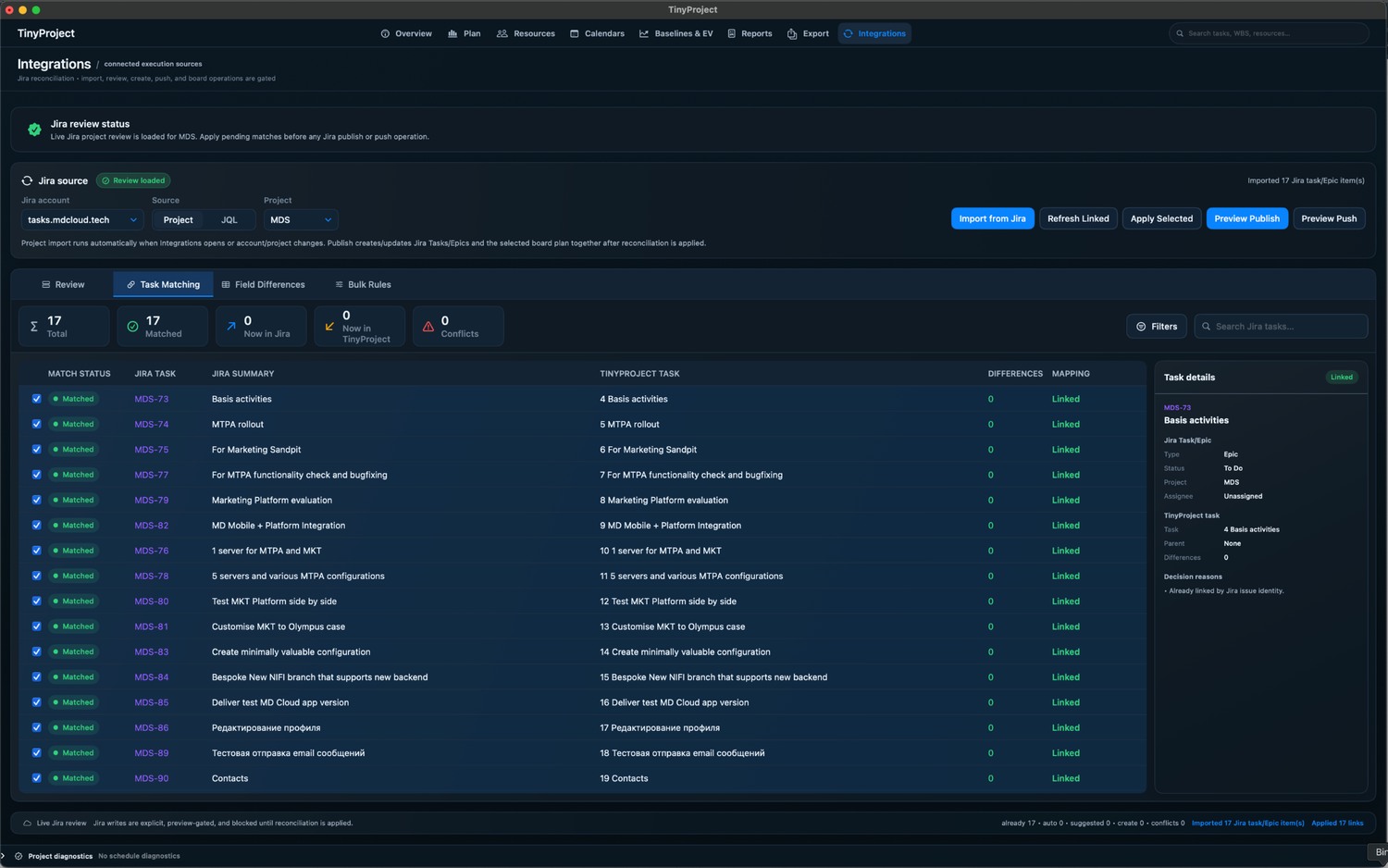Open the Overview tab icon

point(385,33)
